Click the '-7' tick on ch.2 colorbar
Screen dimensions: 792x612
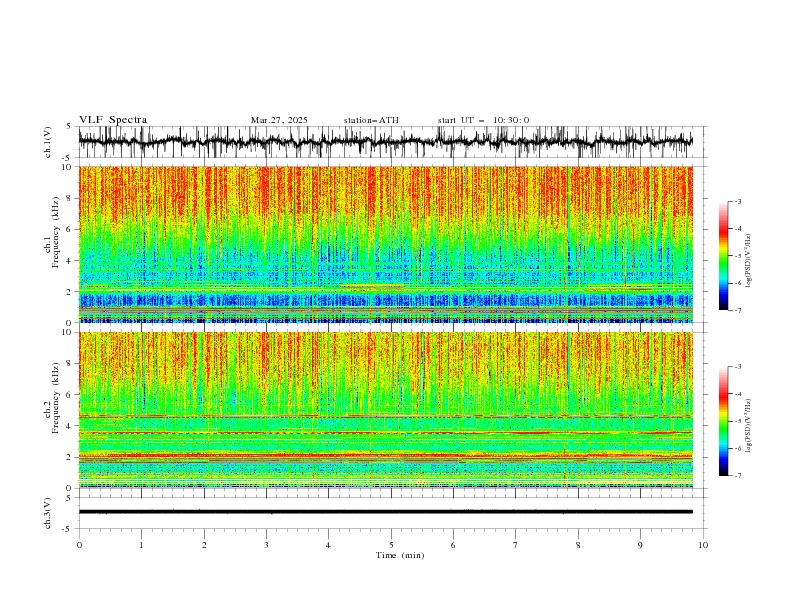pyautogui.click(x=737, y=475)
